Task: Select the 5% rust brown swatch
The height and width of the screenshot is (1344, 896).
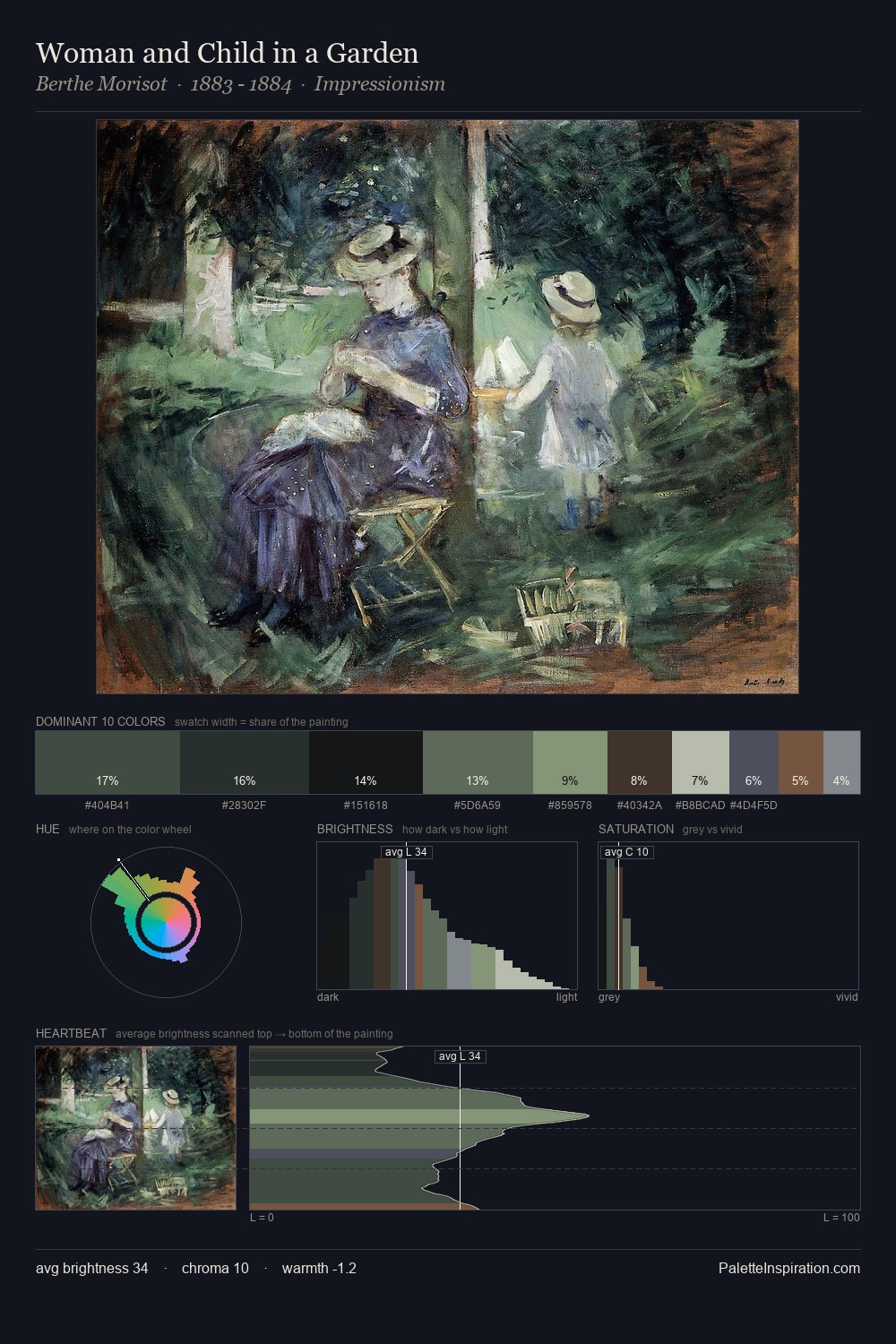Action: 801,762
